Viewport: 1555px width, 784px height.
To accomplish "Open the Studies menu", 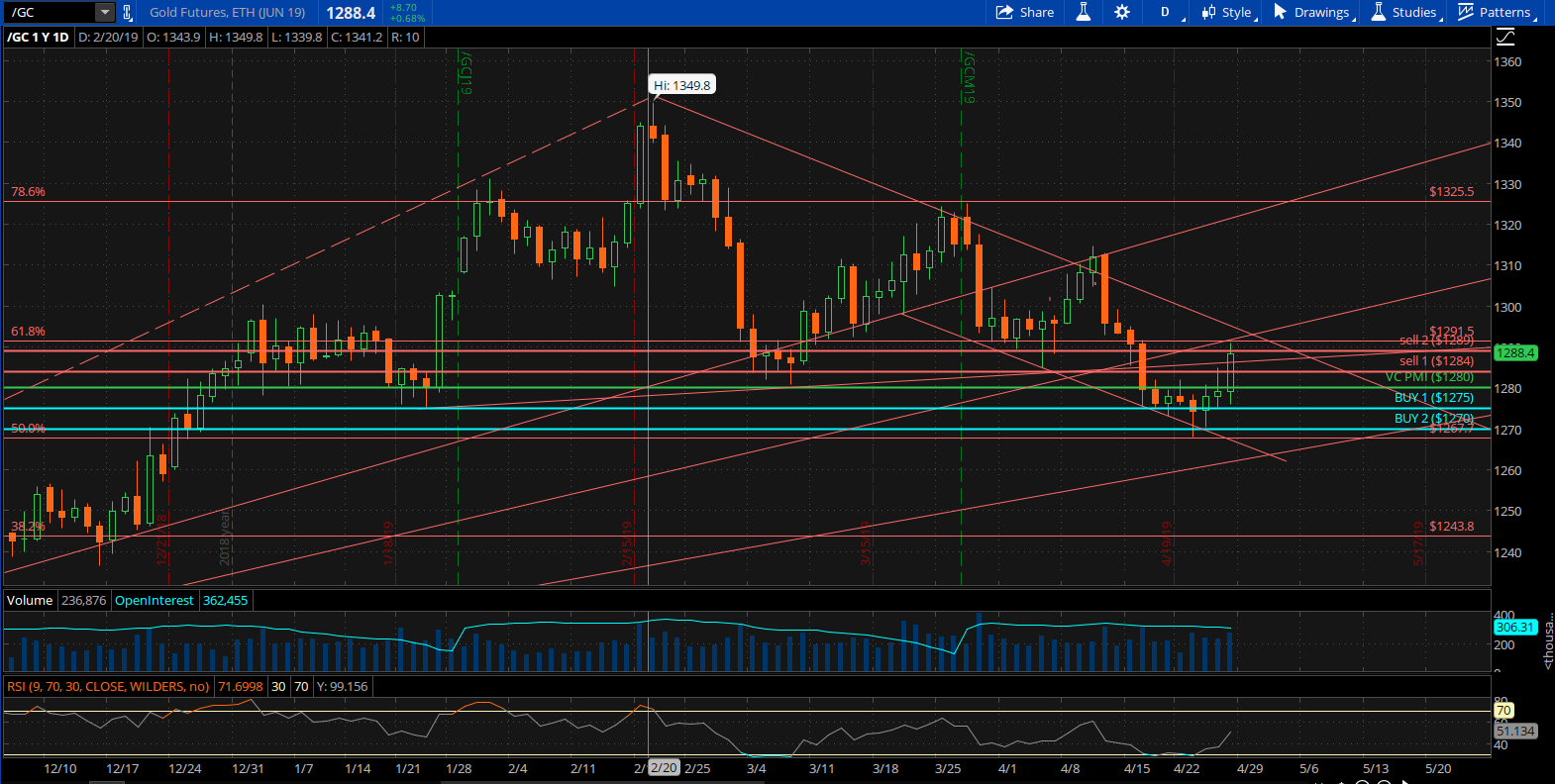I will [x=1406, y=12].
